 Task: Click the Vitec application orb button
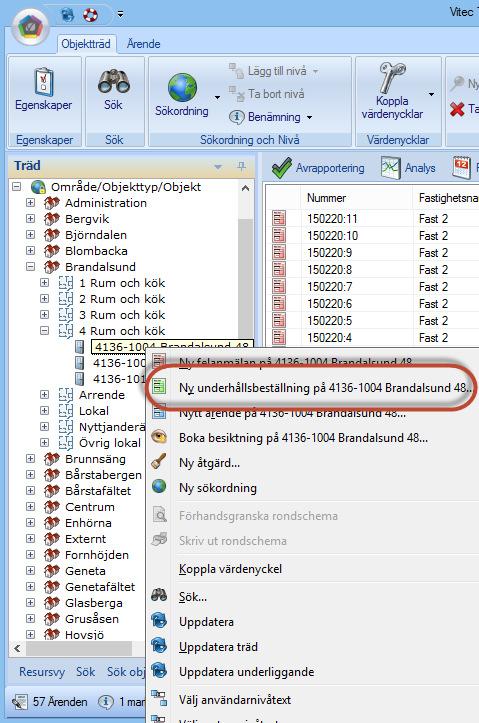[x=30, y=26]
